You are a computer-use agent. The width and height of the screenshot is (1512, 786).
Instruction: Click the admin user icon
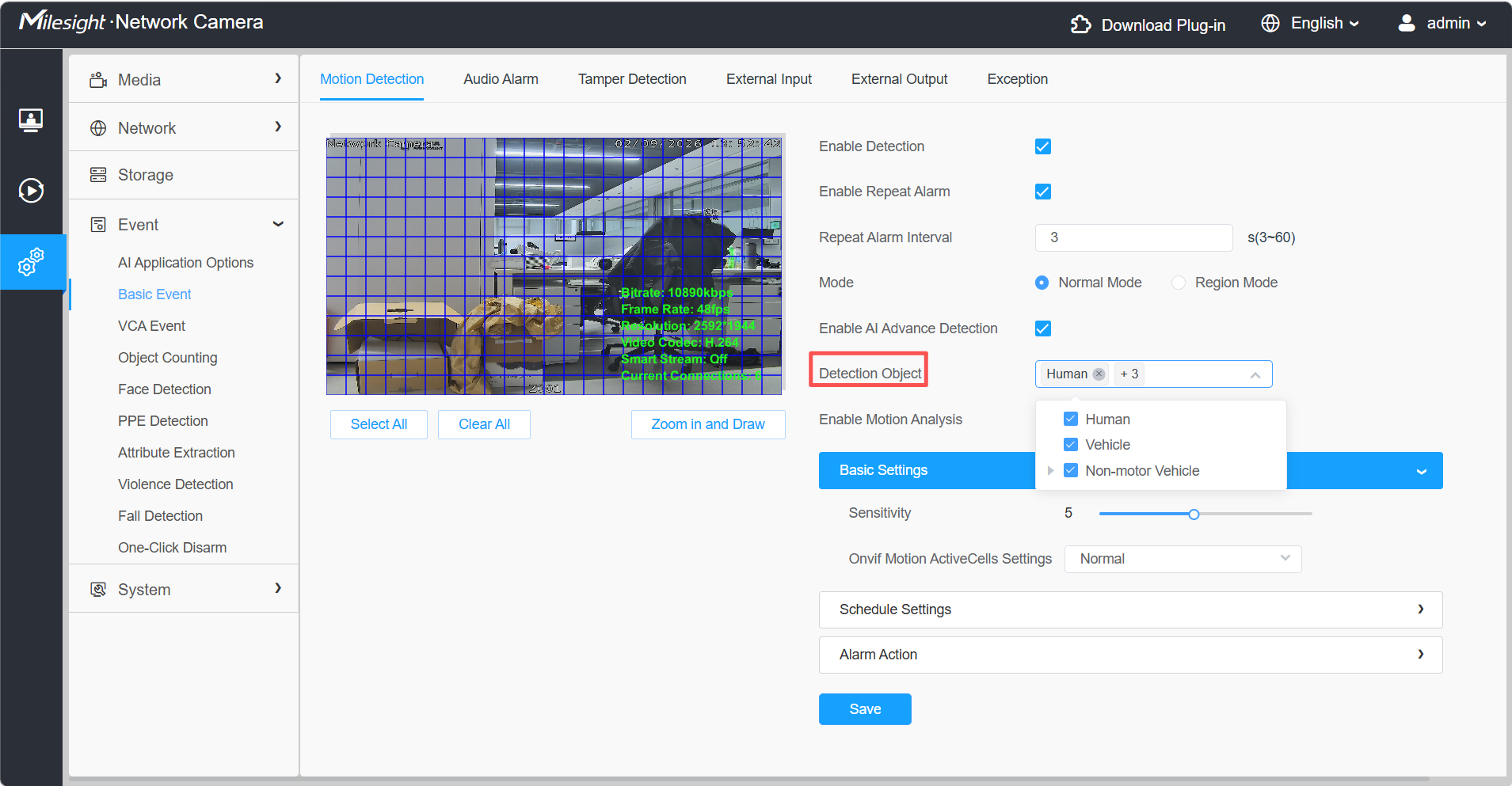[1407, 23]
